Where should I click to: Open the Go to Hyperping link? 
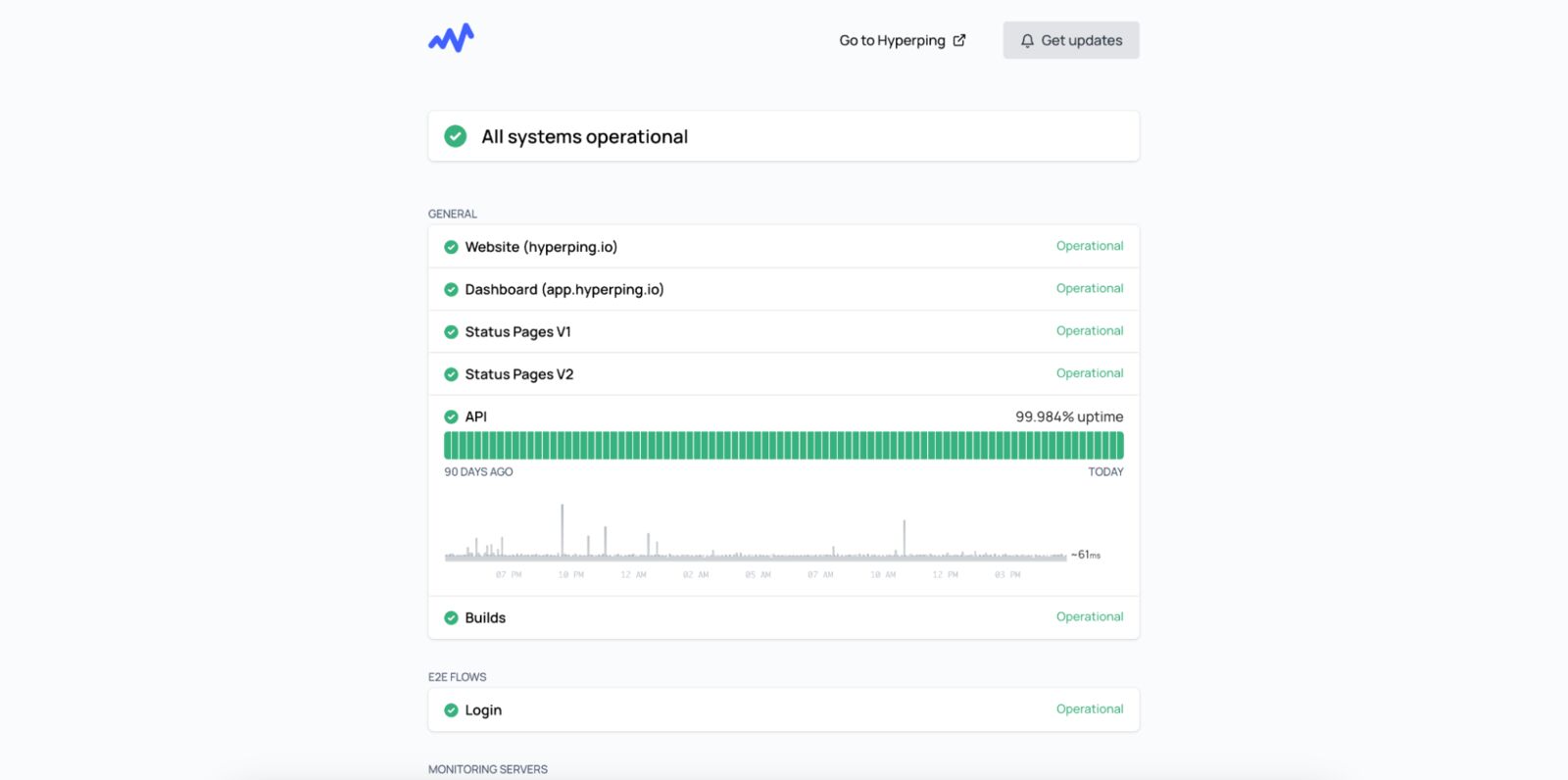coord(903,40)
